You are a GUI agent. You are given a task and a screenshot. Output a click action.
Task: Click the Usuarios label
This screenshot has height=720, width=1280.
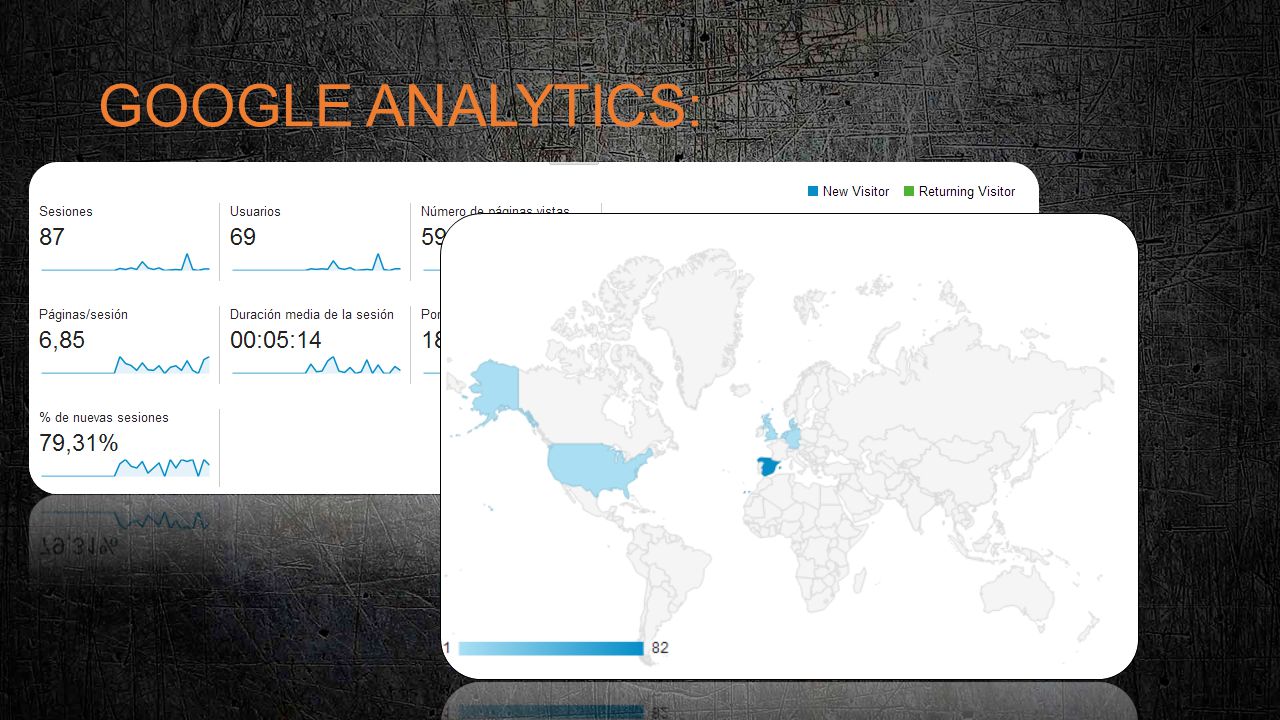point(255,211)
